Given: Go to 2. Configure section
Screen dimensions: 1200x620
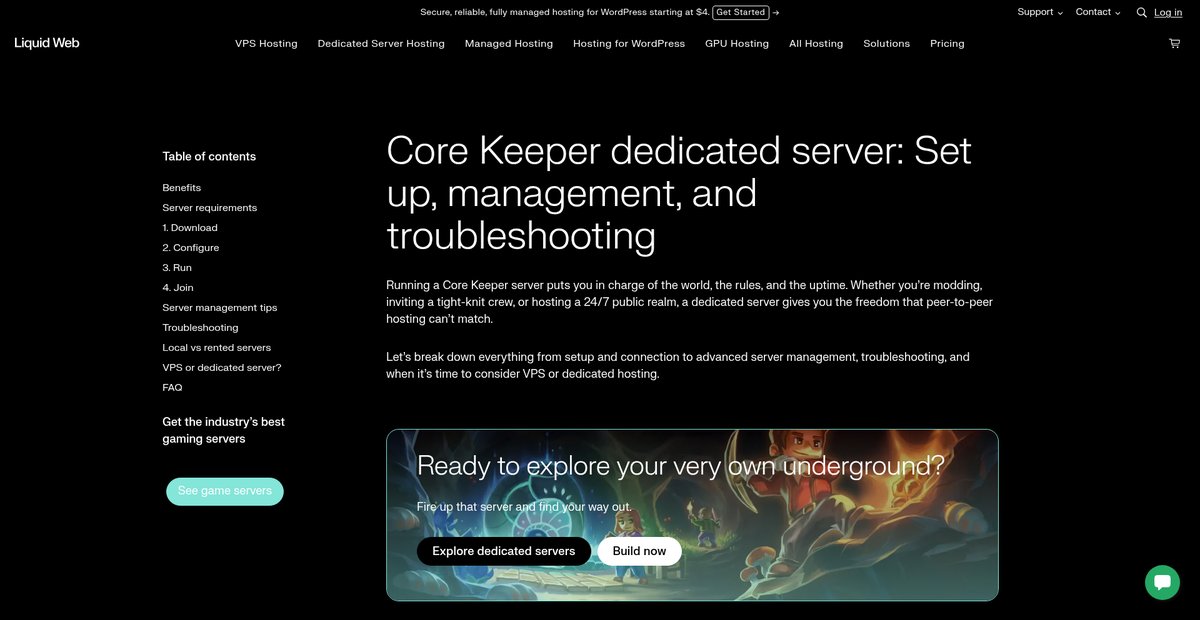Looking at the screenshot, I should (191, 248).
